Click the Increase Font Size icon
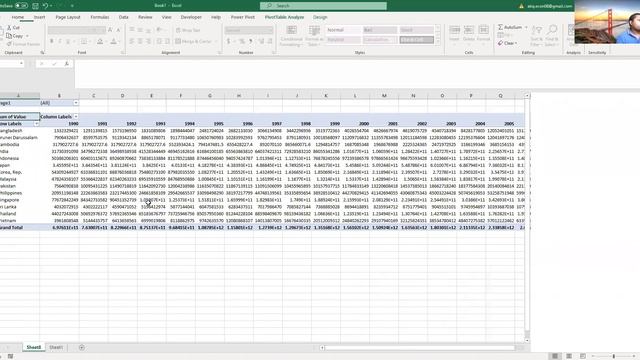Image resolution: width=640 pixels, height=360 pixels. pyautogui.click(x=110, y=30)
